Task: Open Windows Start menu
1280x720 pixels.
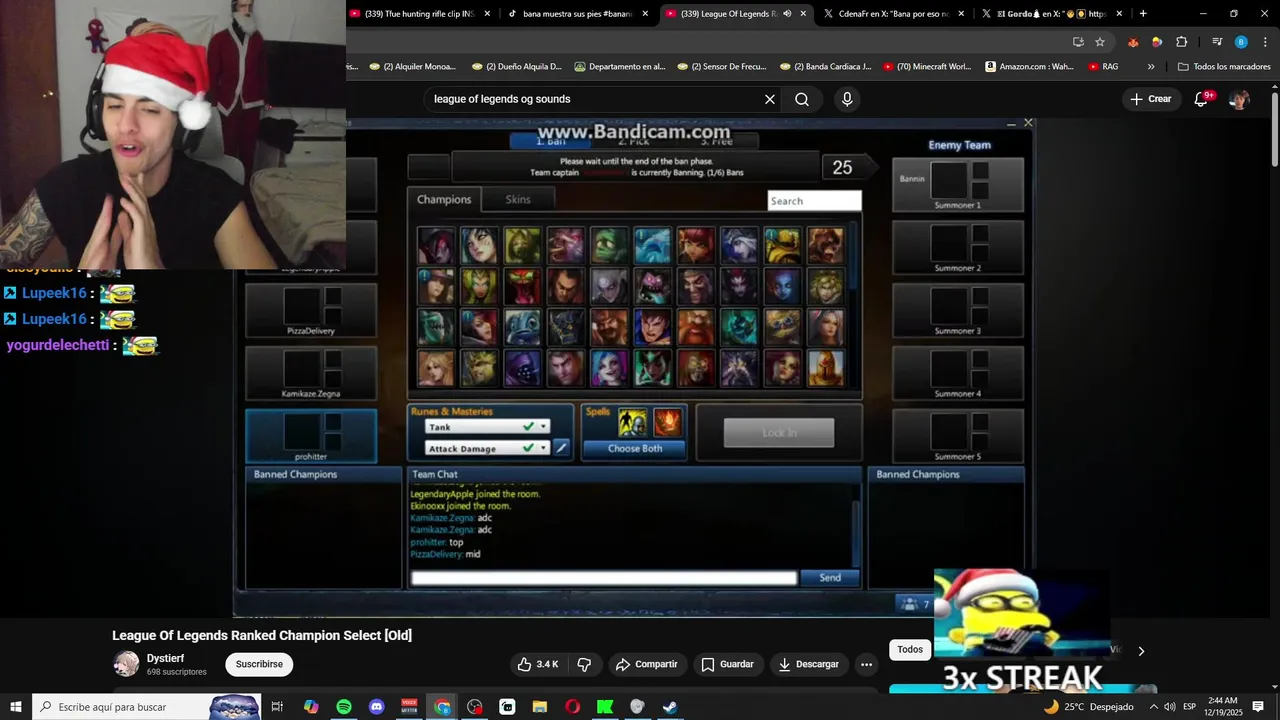Action: point(16,707)
